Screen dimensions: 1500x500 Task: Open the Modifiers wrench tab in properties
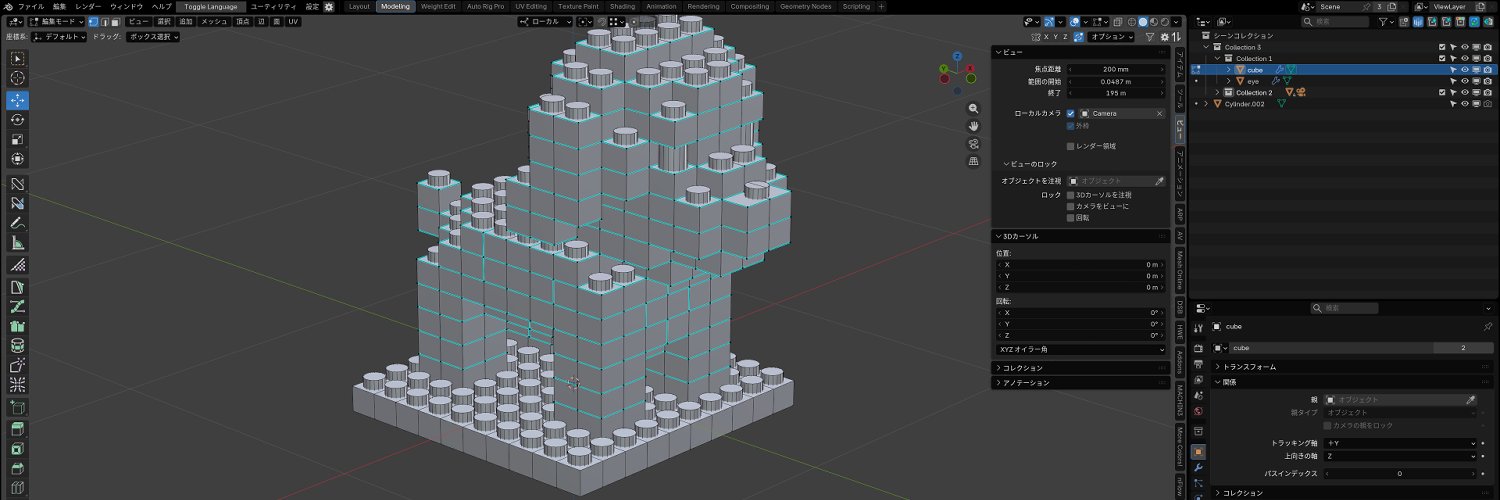coord(1198,468)
